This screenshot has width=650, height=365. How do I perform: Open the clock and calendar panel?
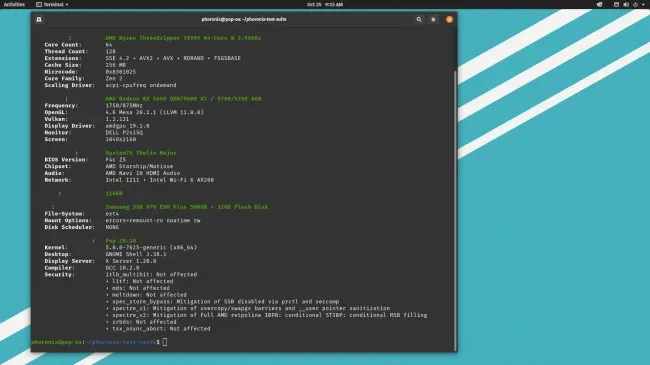pyautogui.click(x=325, y=5)
